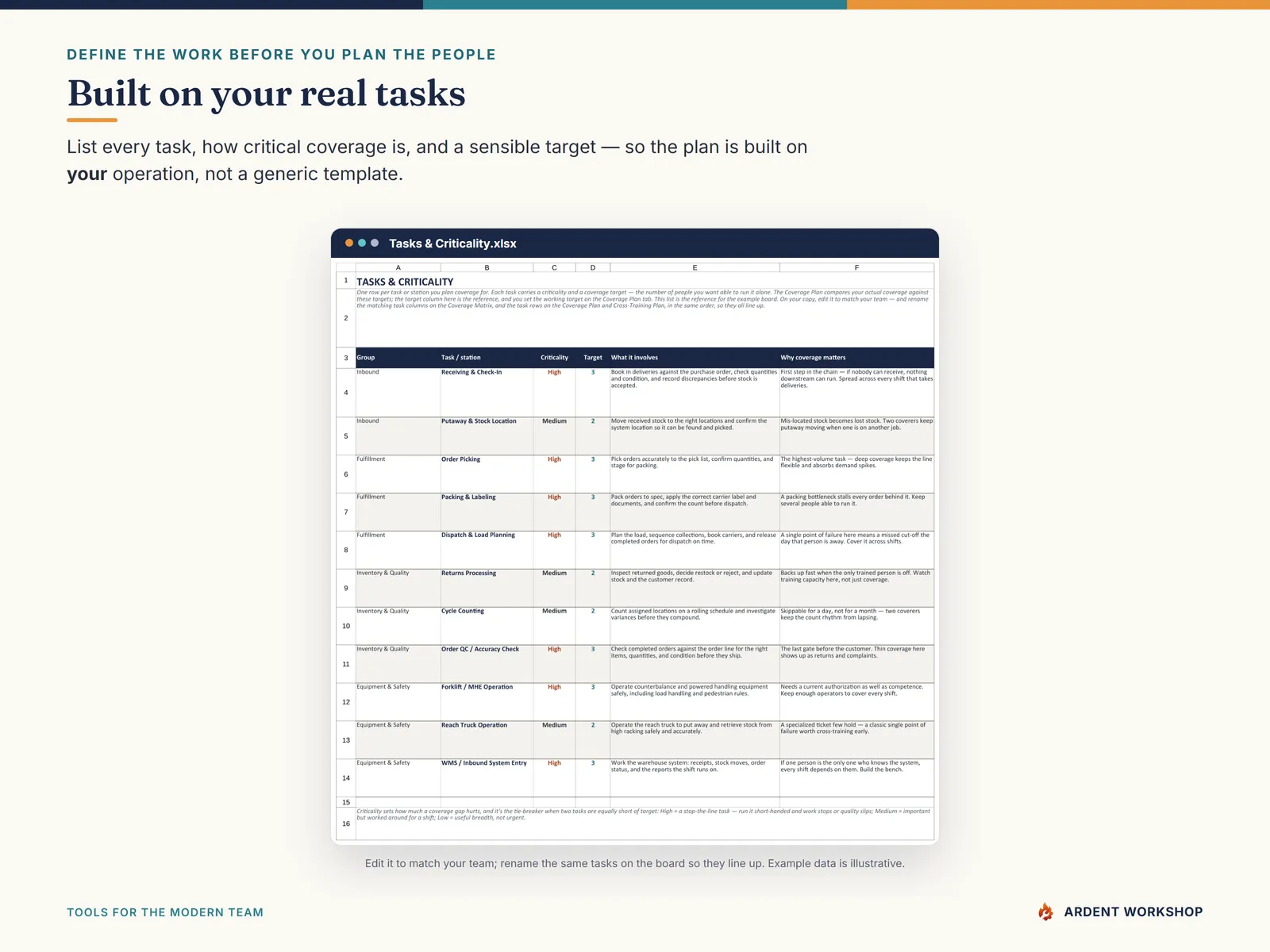Click the Ardent Workshop flame logo icon
This screenshot has width=1270, height=952.
click(x=1045, y=912)
